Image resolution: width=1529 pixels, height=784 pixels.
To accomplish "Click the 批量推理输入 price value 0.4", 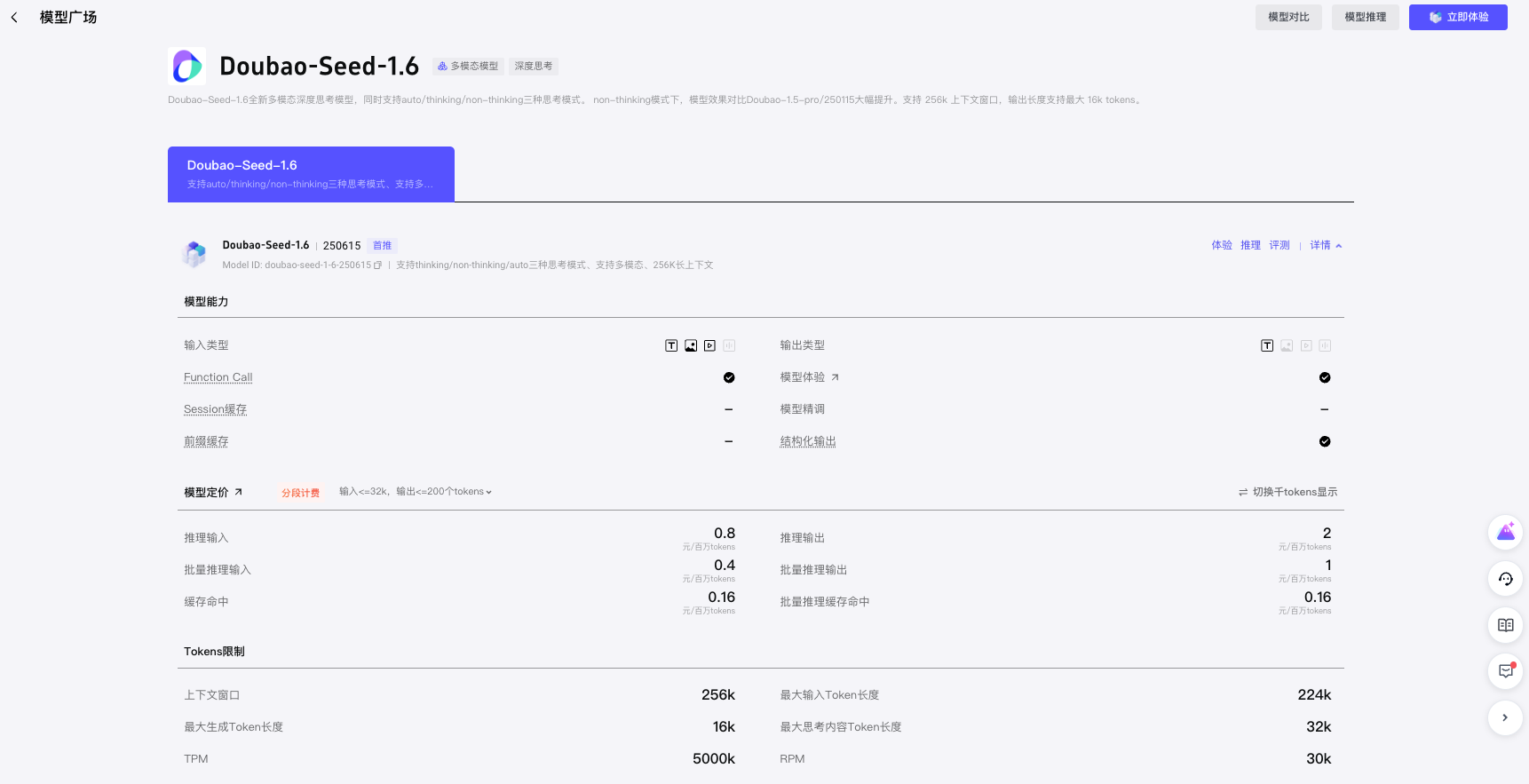I will click(725, 566).
